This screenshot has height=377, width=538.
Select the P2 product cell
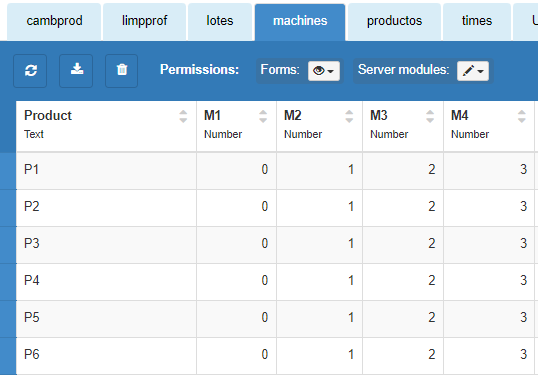pyautogui.click(x=106, y=207)
